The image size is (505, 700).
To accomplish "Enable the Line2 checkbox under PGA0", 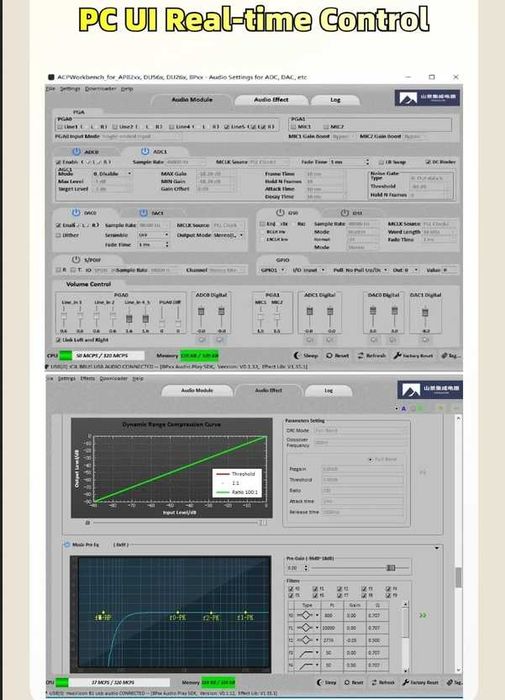I will (x=115, y=127).
